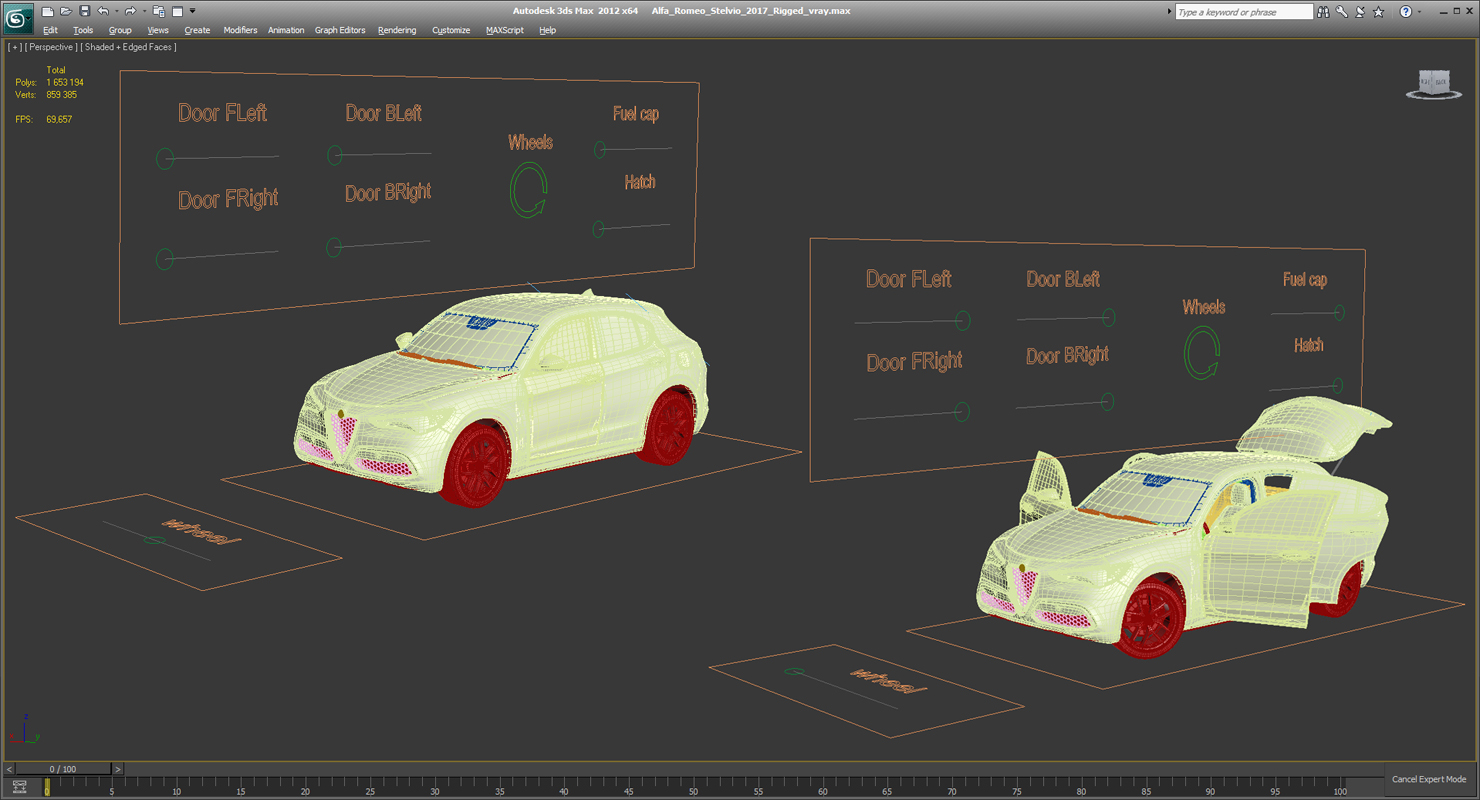1480x800 pixels.
Task: Click the Communication Center satellite icon
Action: click(1360, 12)
